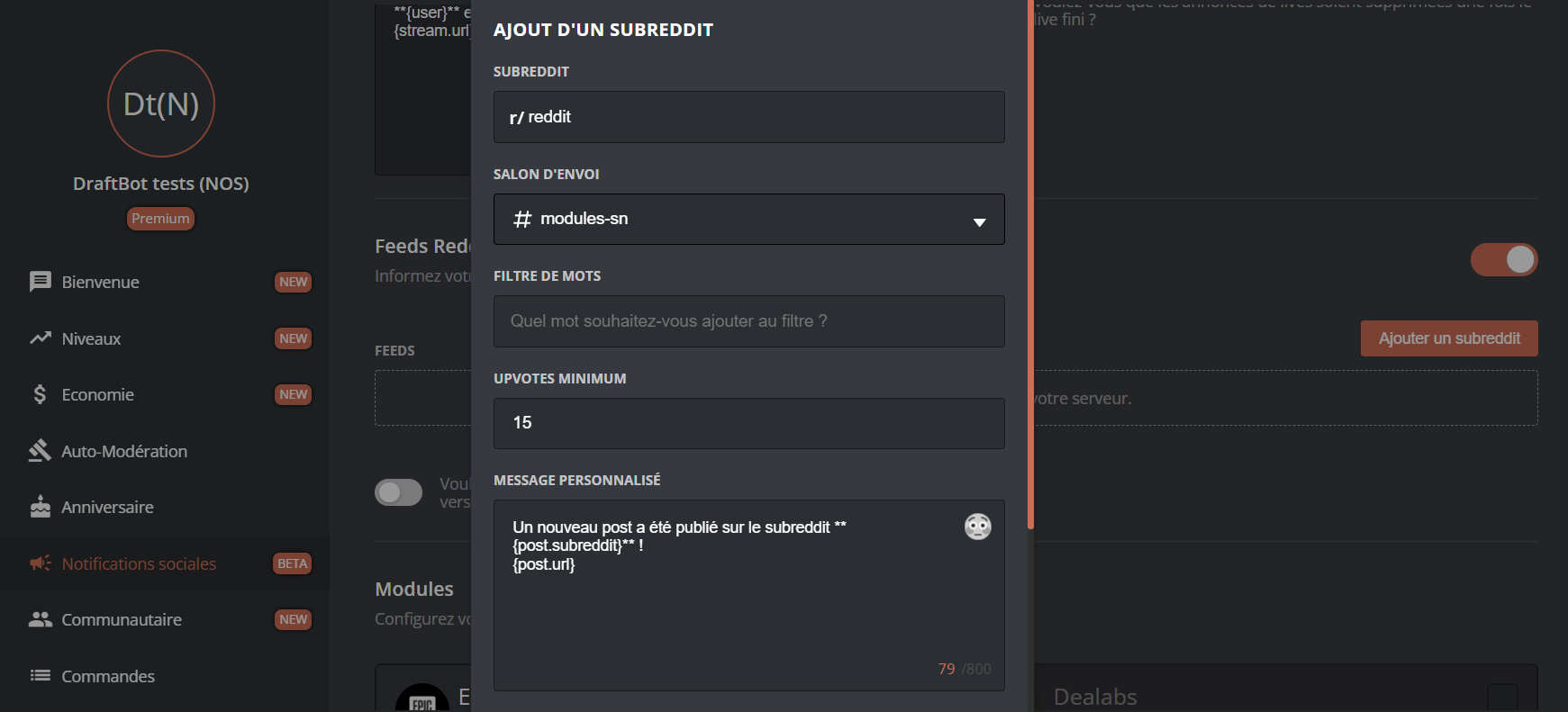Click the Notifications sociales megaphone icon

click(40, 563)
